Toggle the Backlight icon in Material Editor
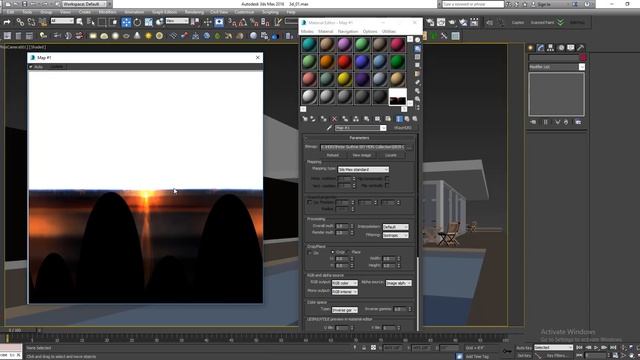The image size is (640, 360). tap(418, 49)
